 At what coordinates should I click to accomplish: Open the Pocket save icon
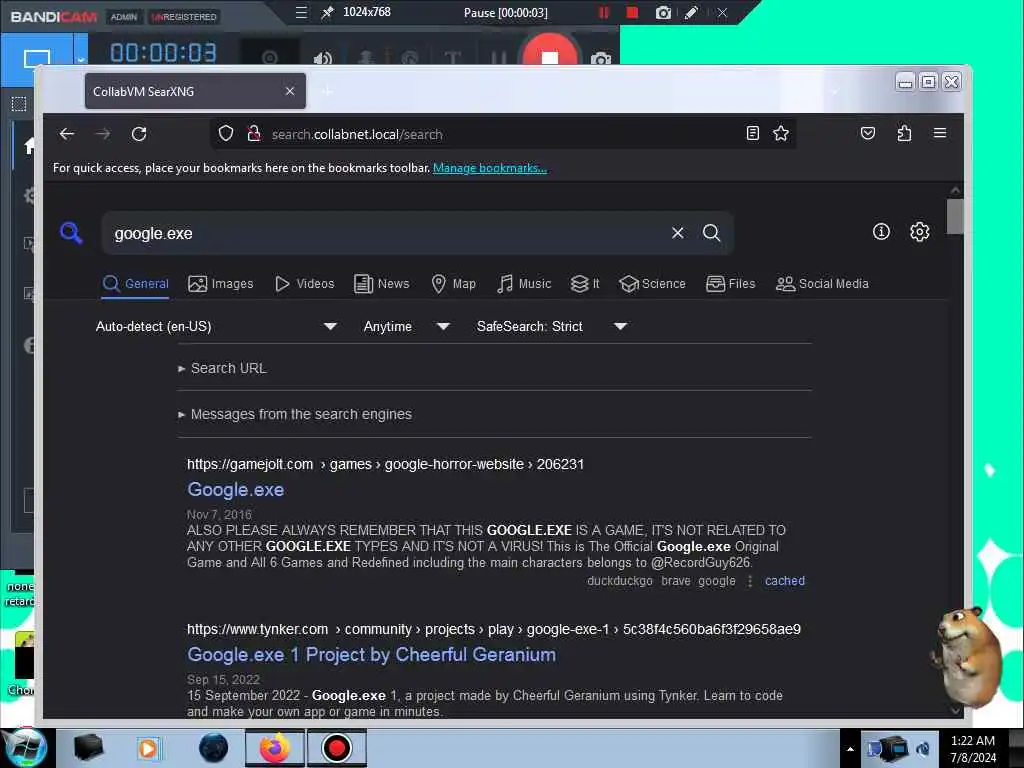tap(867, 134)
